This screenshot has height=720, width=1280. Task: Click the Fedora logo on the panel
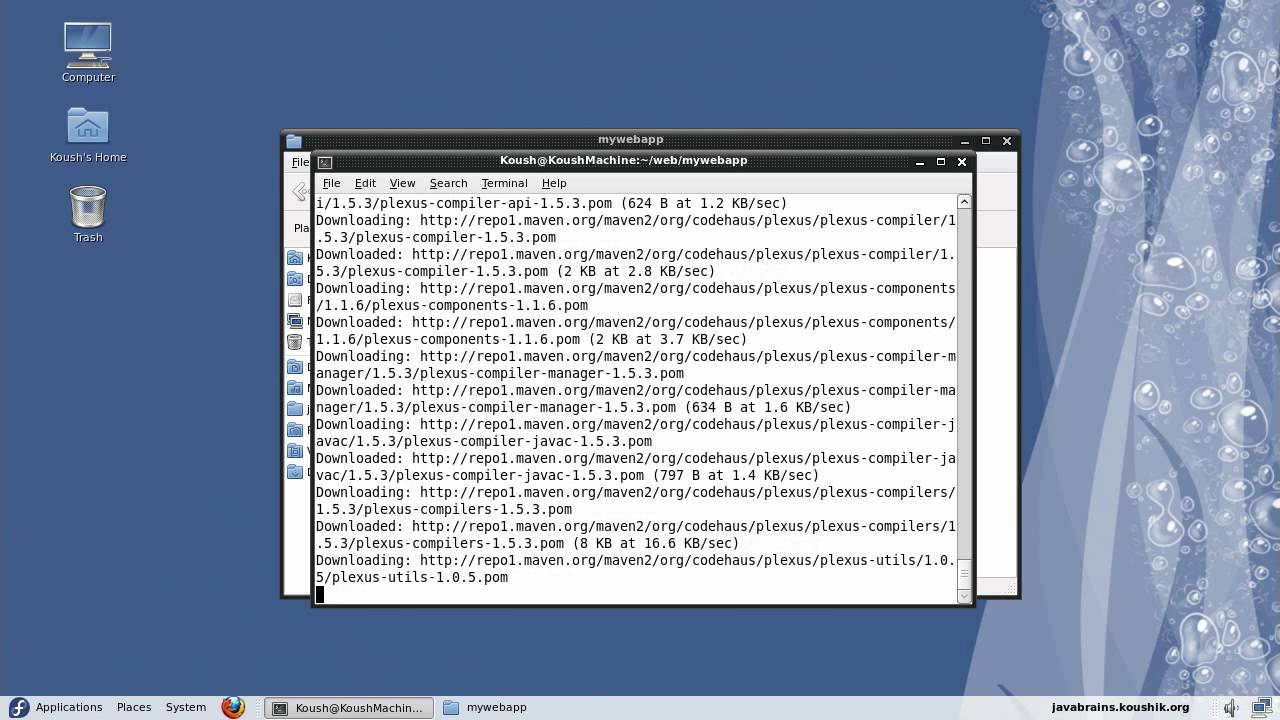19,708
